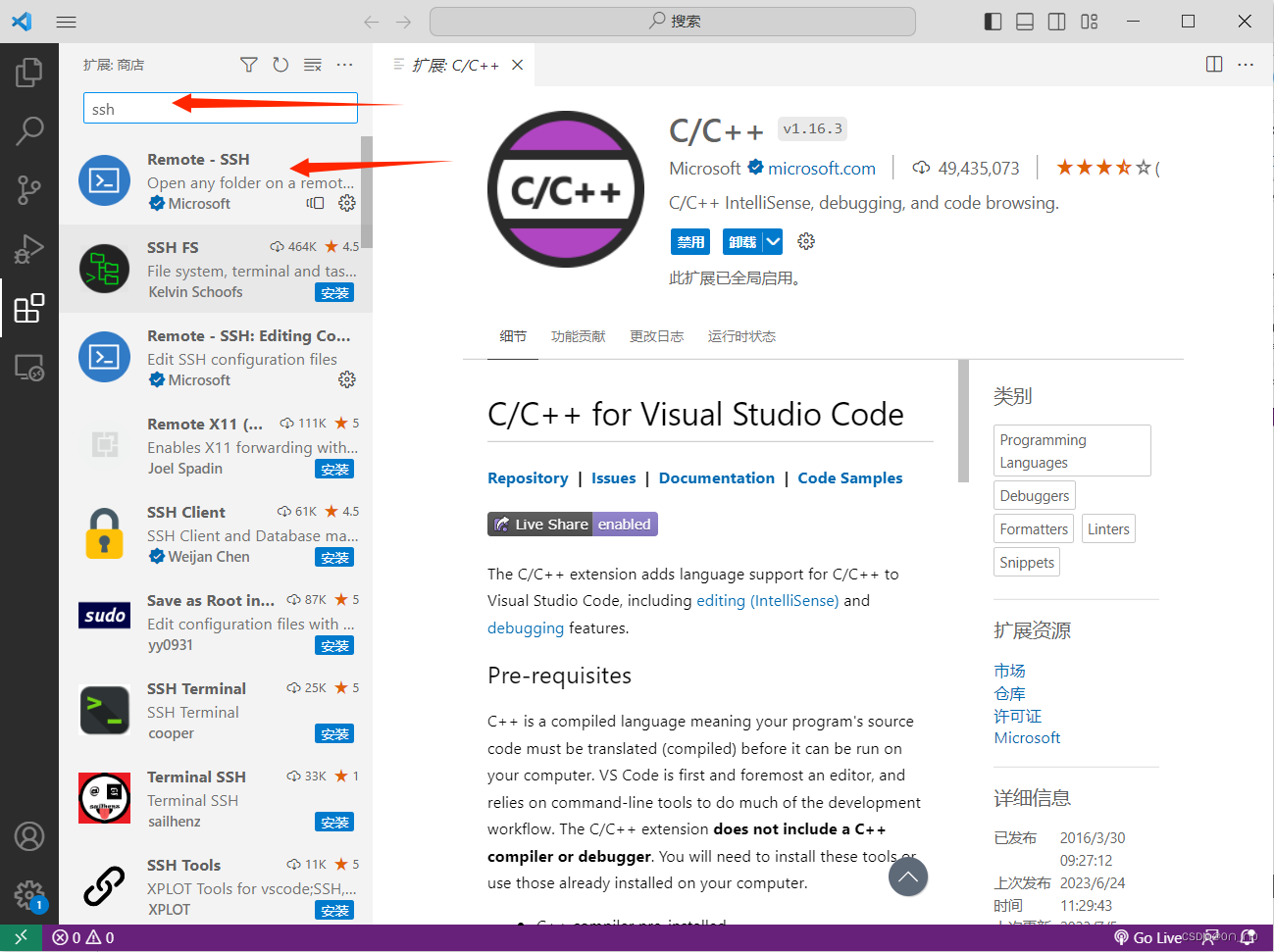Open the Manage gear in activity bar
This screenshot has width=1274, height=952.
tap(29, 895)
